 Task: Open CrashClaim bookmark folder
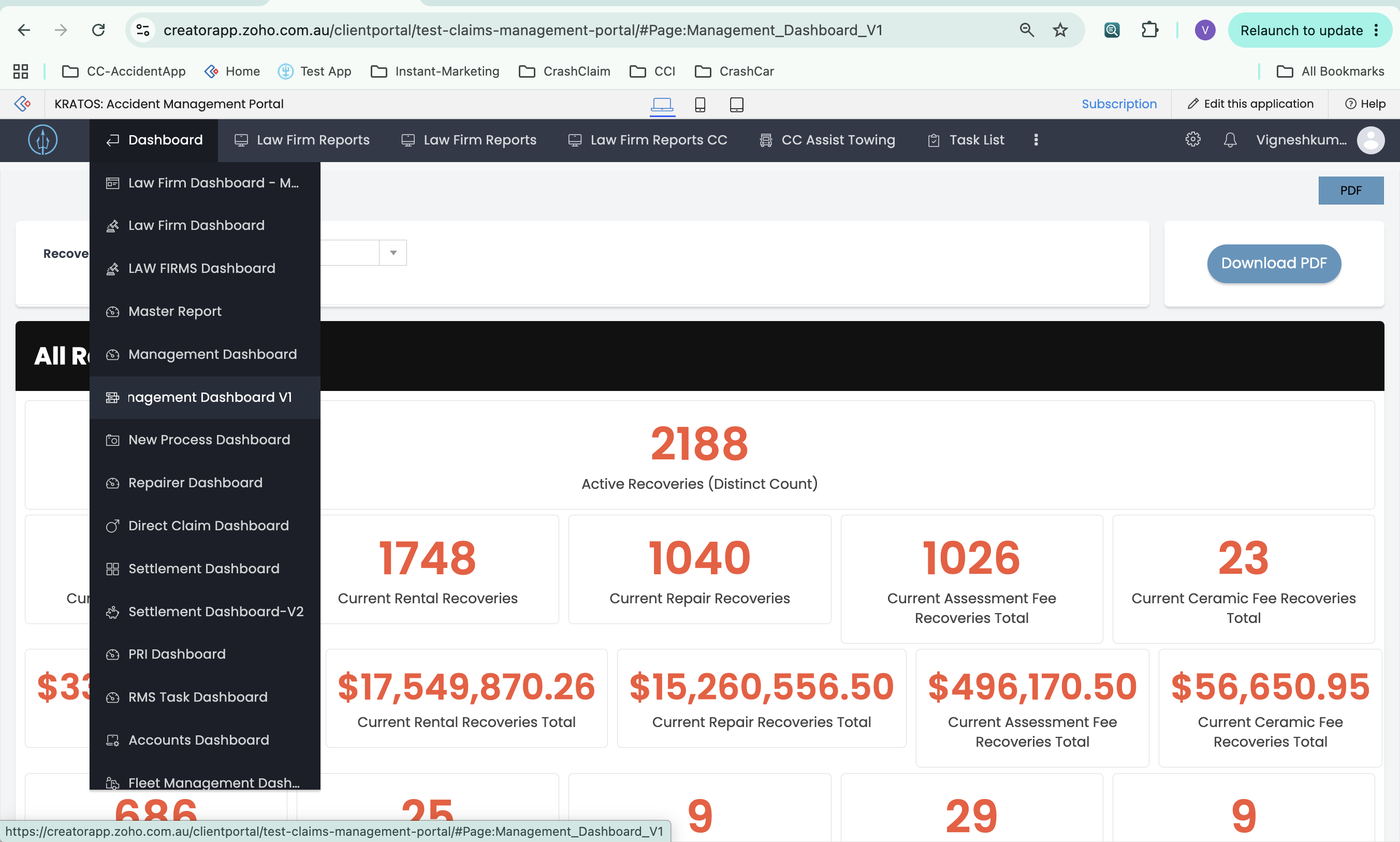coord(564,71)
